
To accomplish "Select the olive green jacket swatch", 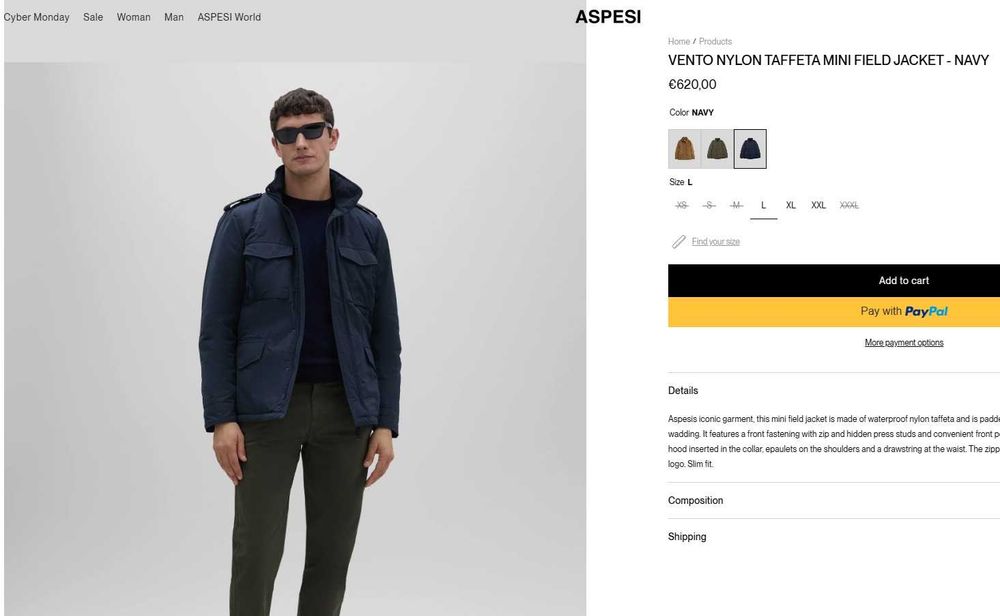I will click(717, 149).
